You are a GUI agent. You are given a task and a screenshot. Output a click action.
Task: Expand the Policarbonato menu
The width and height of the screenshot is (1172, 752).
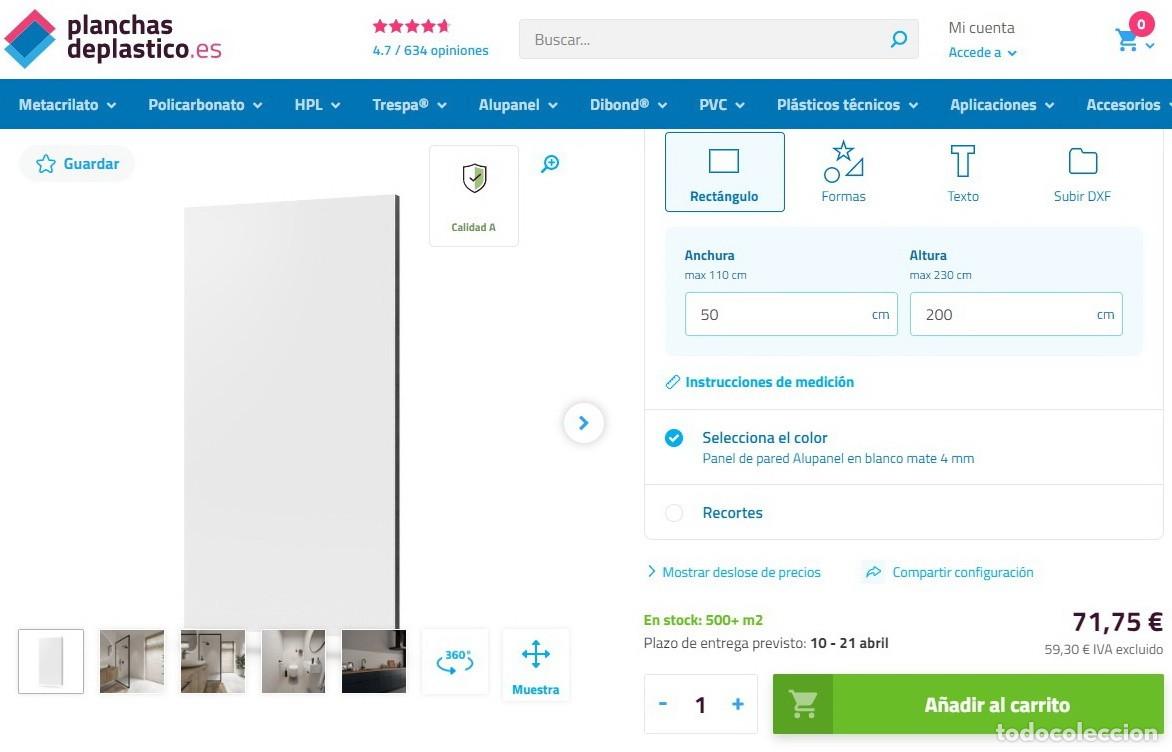click(x=205, y=105)
